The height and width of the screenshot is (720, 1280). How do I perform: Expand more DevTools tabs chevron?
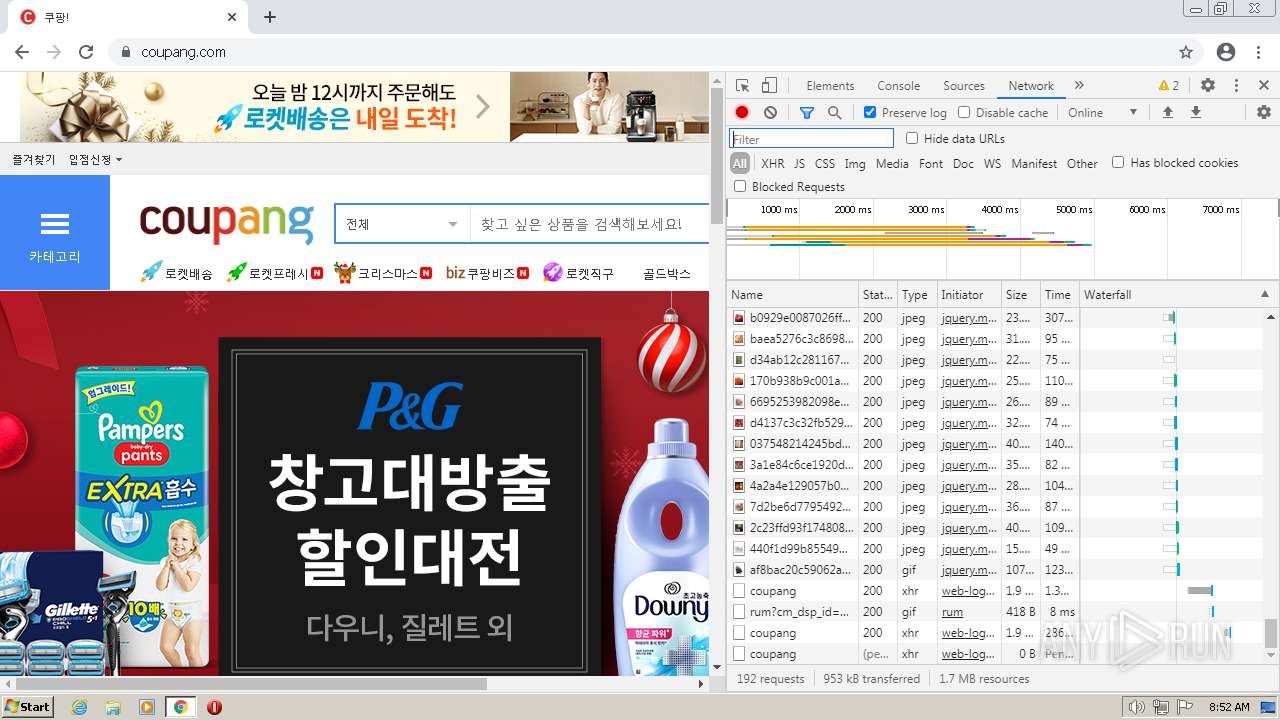tap(1079, 86)
